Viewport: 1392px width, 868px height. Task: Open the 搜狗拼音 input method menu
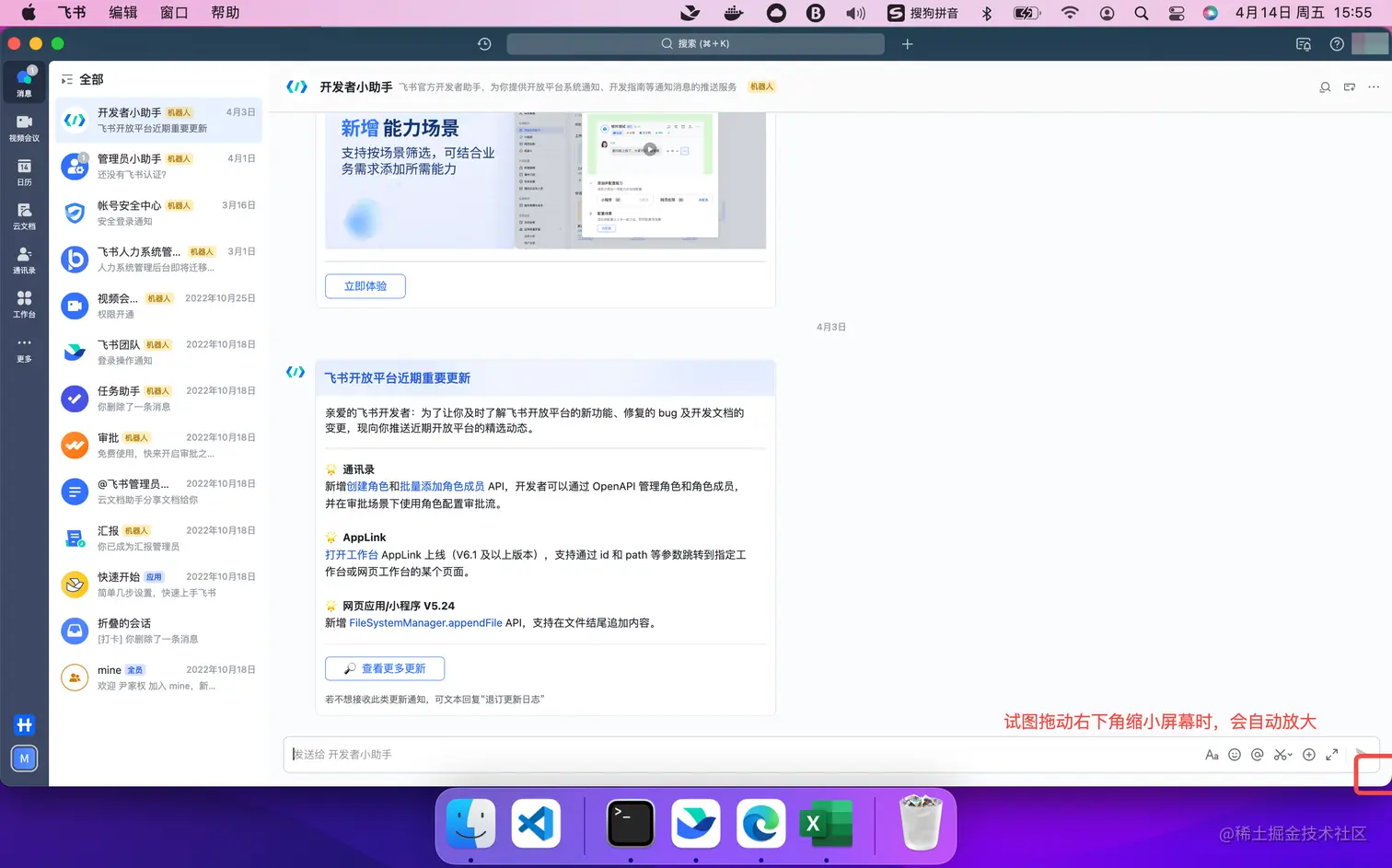click(922, 13)
